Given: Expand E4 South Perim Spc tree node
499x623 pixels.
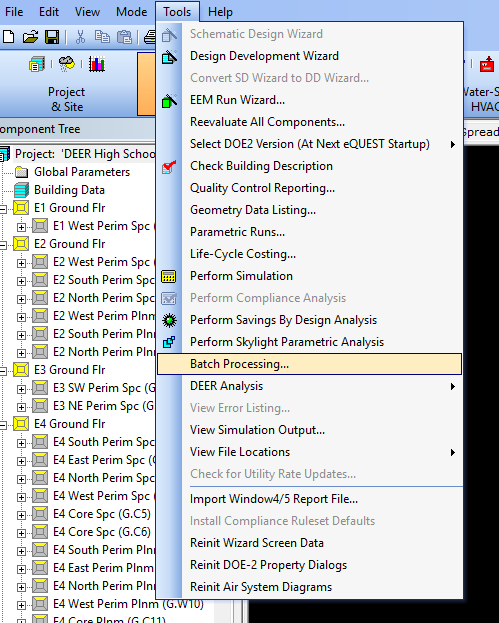Looking at the screenshot, I should 21,443.
